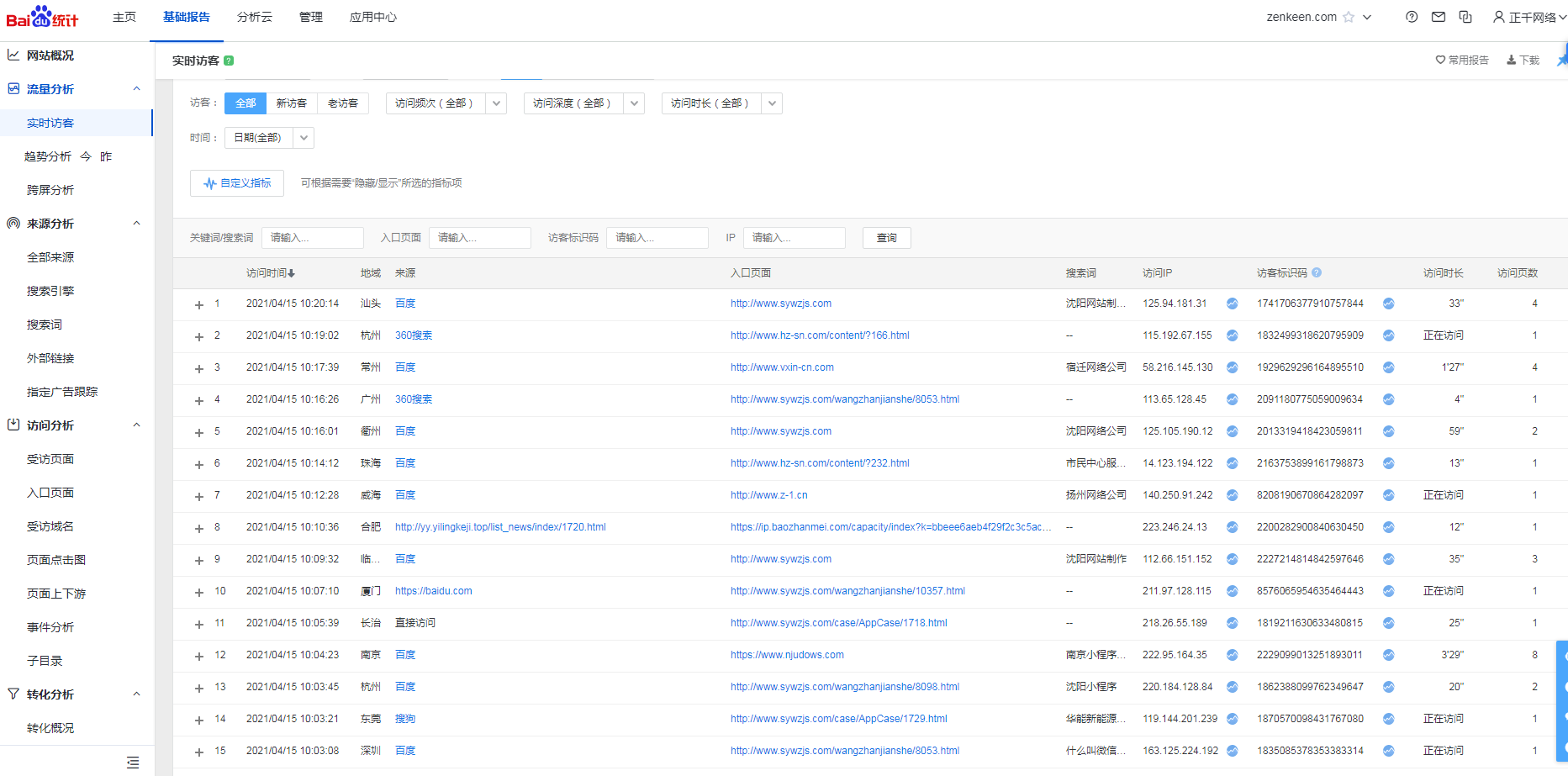Screen dimensions: 1568x776
Task: Select the 新访客 visitor filter
Action: pyautogui.click(x=292, y=103)
